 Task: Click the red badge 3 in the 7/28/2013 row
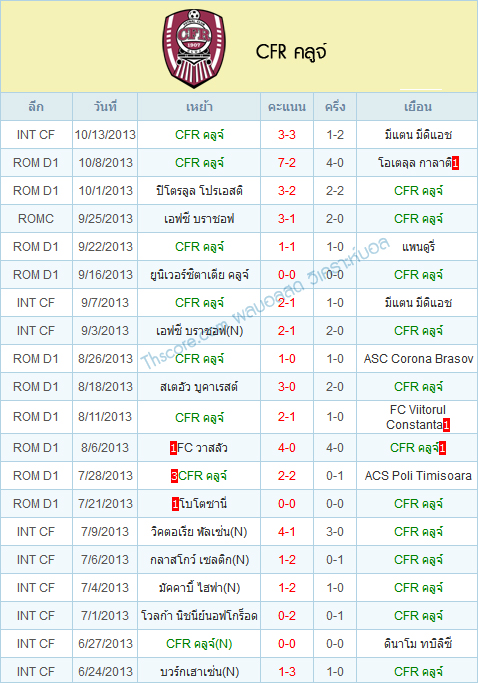tap(174, 476)
